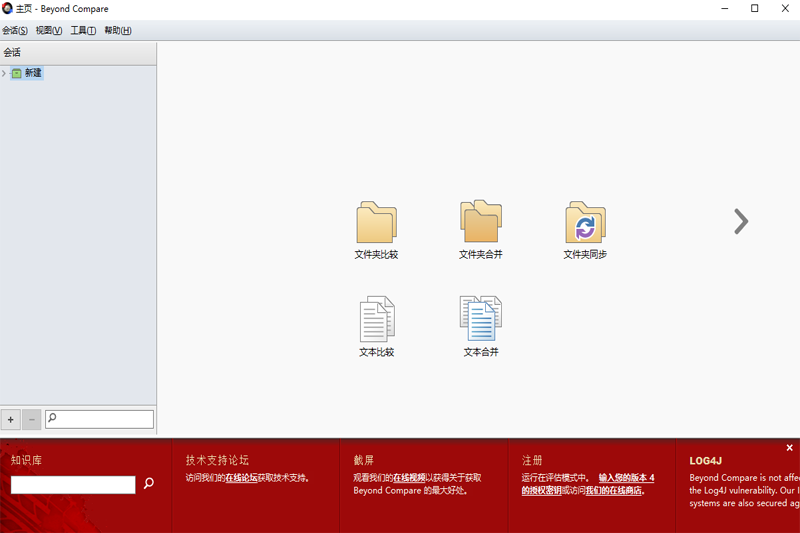
Task: Click the knowledge base search magnifier icon
Action: 149,484
